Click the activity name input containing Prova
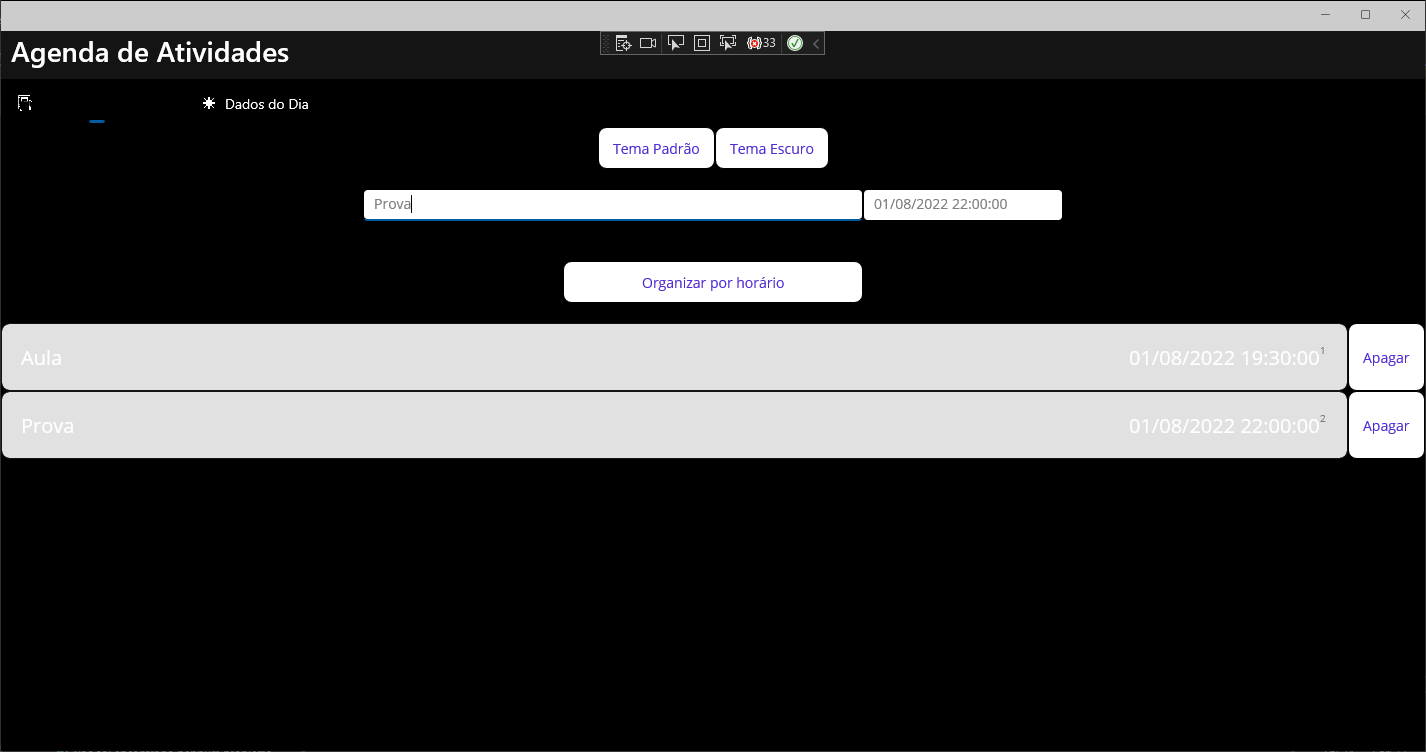1426x752 pixels. click(612, 204)
